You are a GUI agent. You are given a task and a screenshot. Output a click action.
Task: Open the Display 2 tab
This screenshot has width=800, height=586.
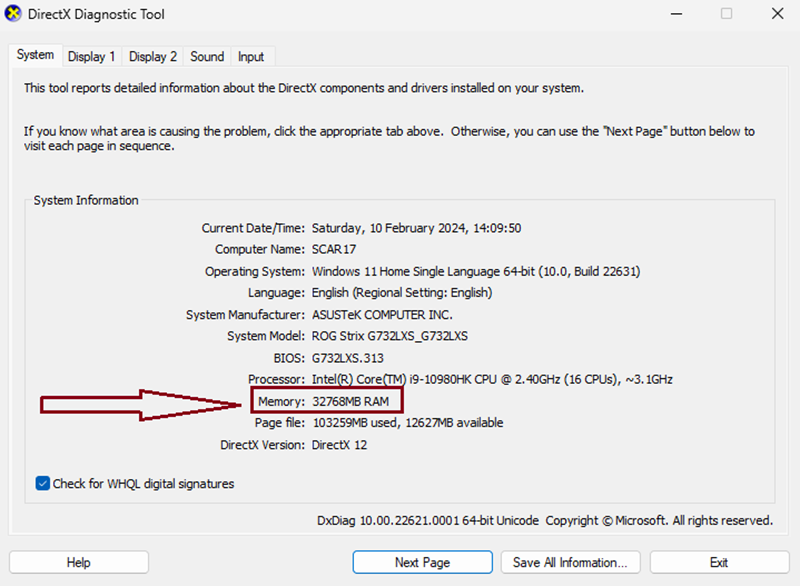[153, 57]
